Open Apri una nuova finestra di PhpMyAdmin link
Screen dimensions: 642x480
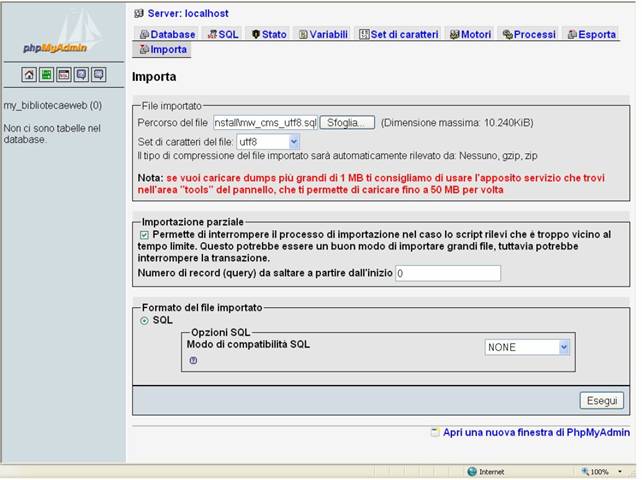pyautogui.click(x=536, y=432)
